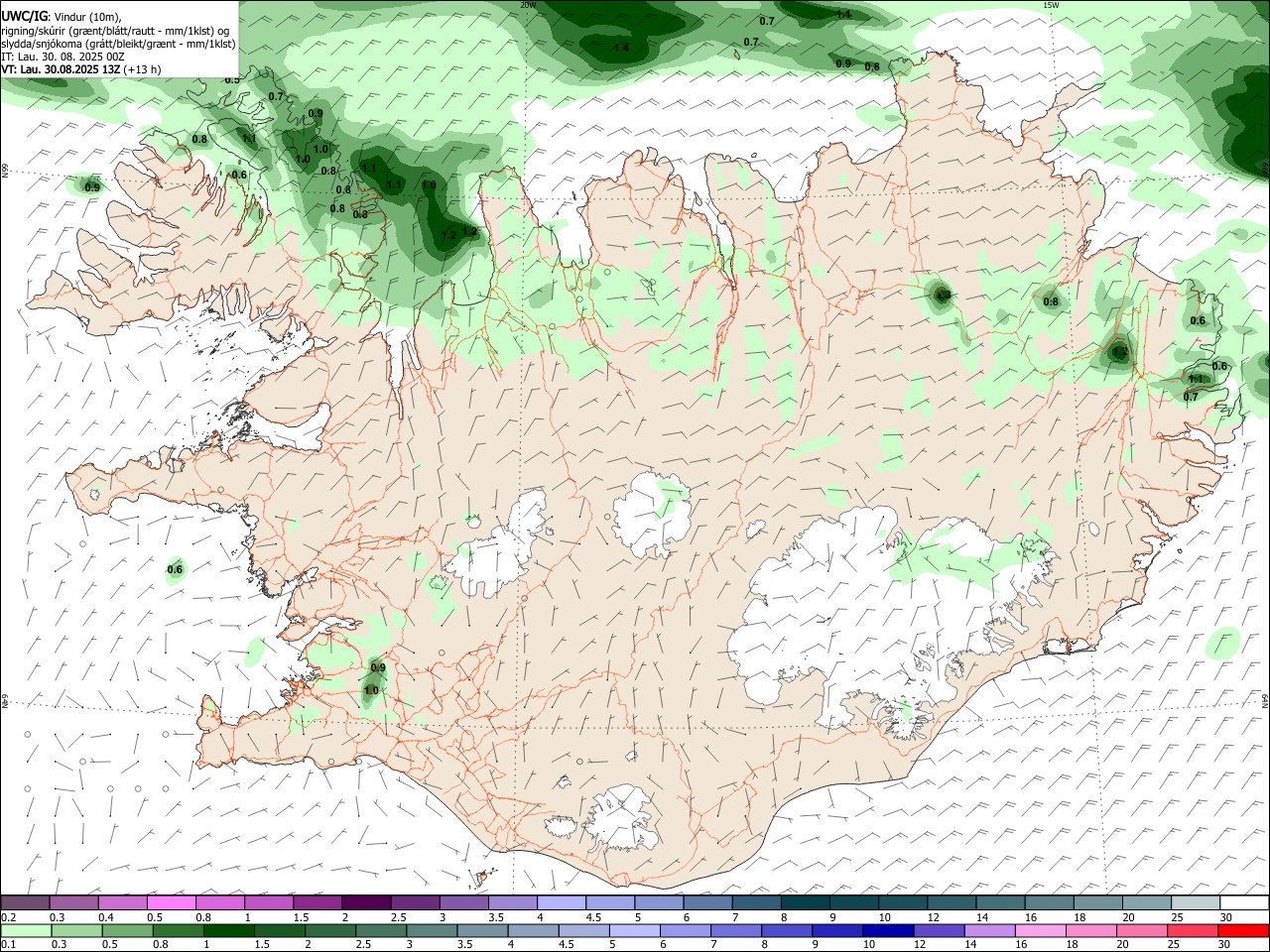
Task: Select the near-white swatch at 30 in the upper scale
Action: click(1244, 903)
